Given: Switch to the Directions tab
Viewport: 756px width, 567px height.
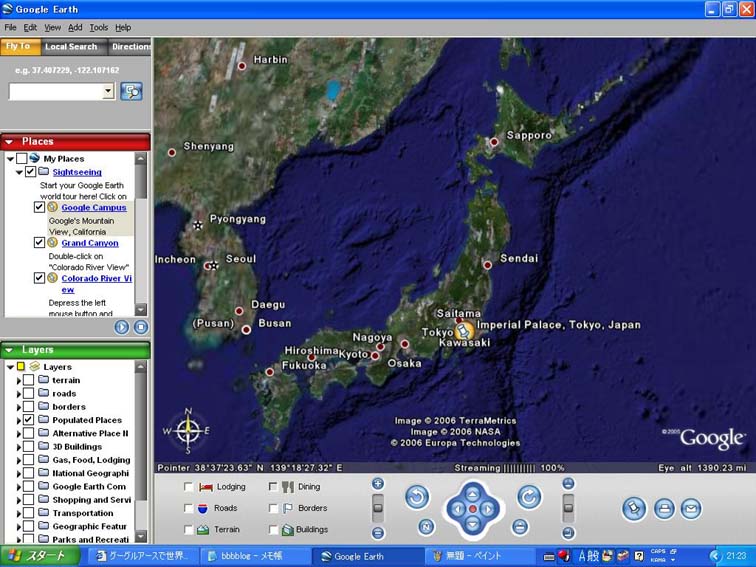Looking at the screenshot, I should [x=130, y=47].
